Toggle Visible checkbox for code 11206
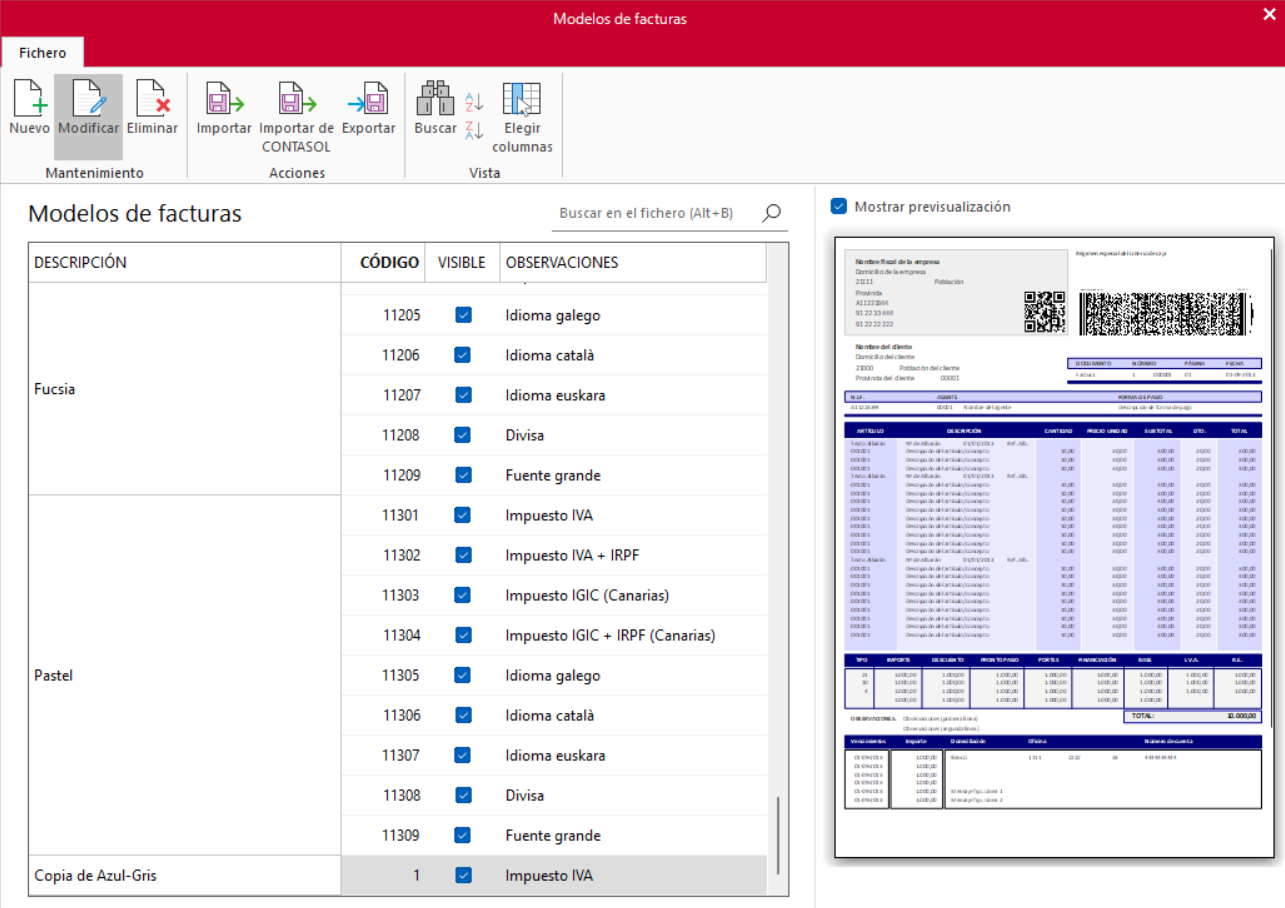This screenshot has width=1285, height=908. [x=463, y=355]
